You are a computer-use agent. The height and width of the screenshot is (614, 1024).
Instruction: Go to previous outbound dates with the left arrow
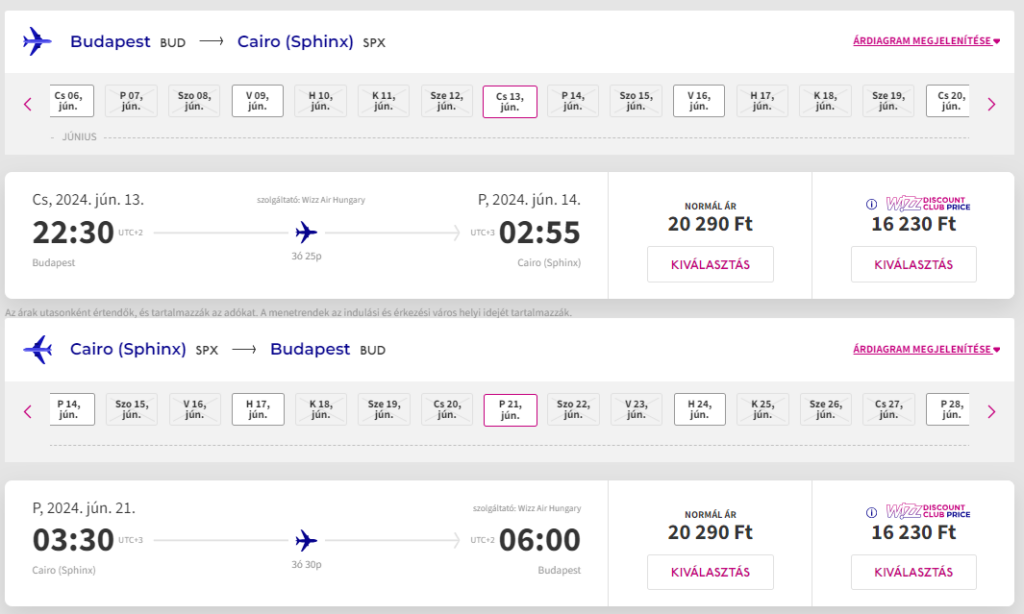[28, 103]
